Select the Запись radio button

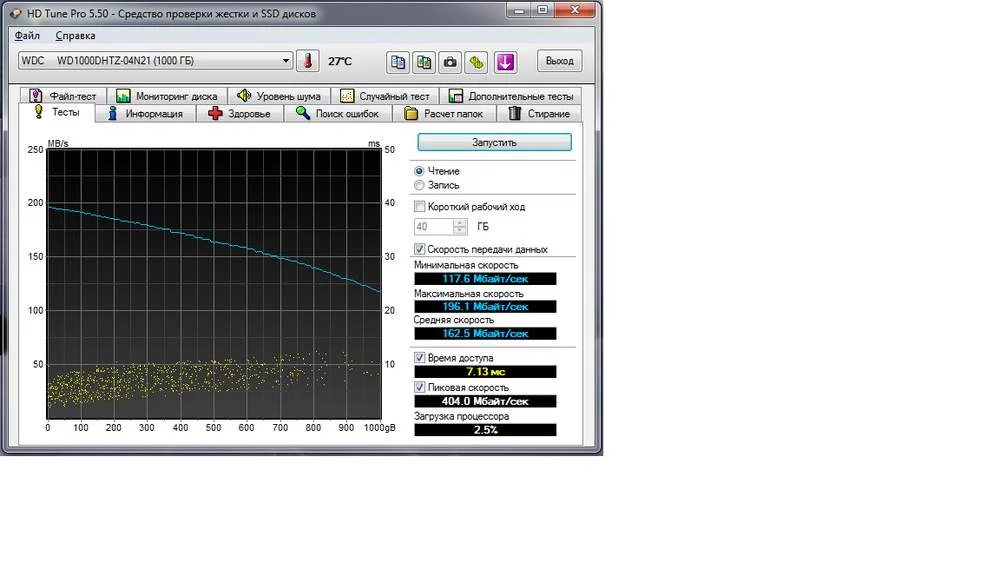click(x=419, y=185)
